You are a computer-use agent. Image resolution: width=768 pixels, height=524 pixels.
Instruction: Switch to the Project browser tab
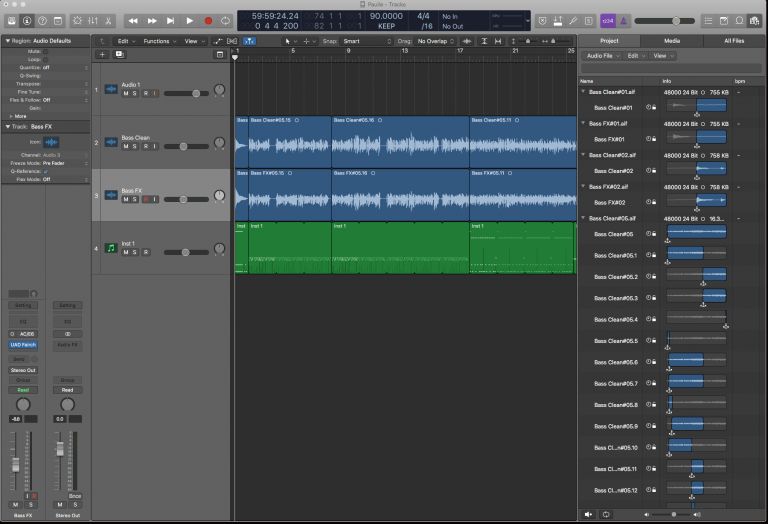[x=609, y=41]
